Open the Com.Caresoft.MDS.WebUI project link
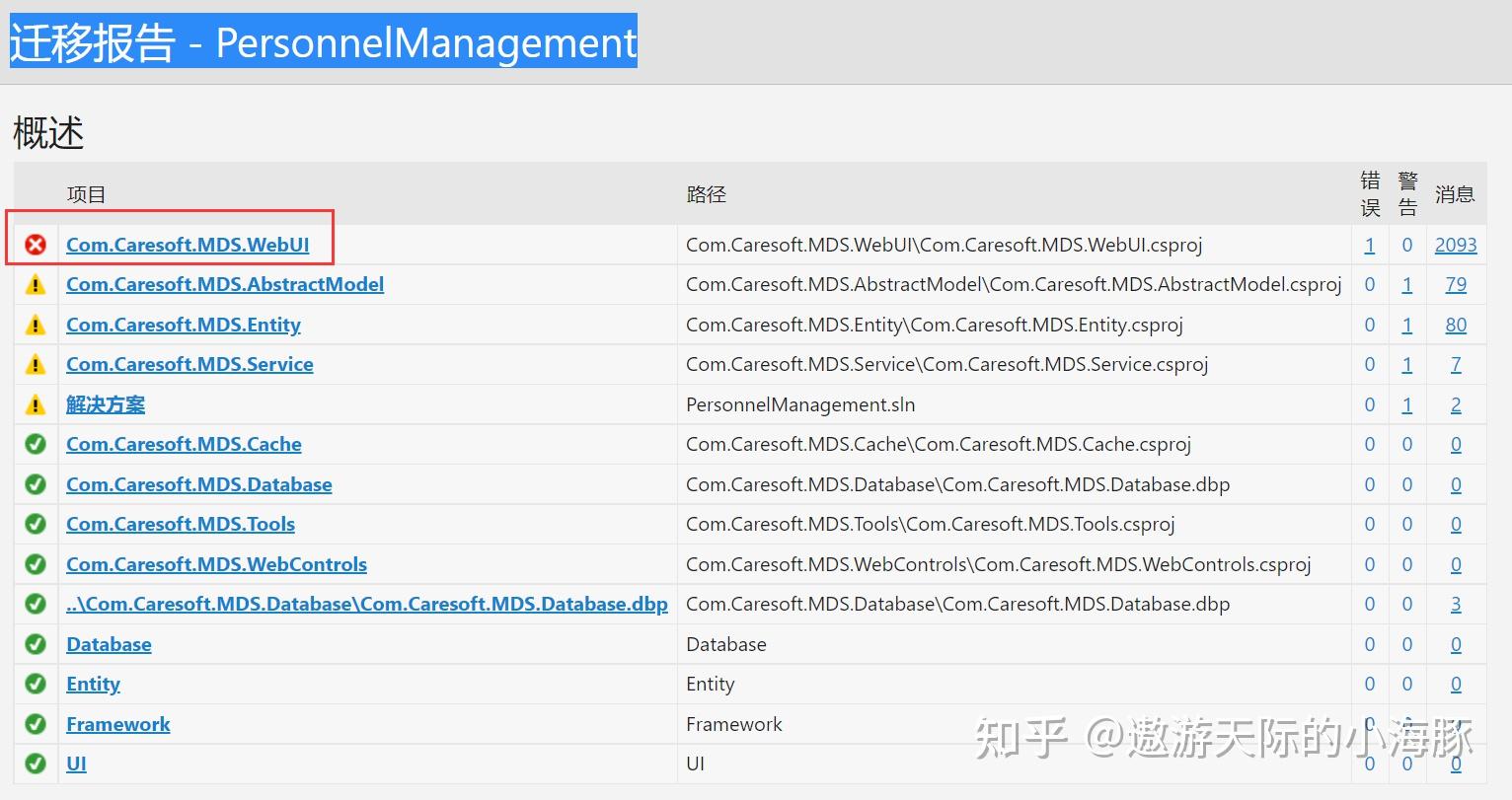The width and height of the screenshot is (1512, 800). pyautogui.click(x=188, y=245)
